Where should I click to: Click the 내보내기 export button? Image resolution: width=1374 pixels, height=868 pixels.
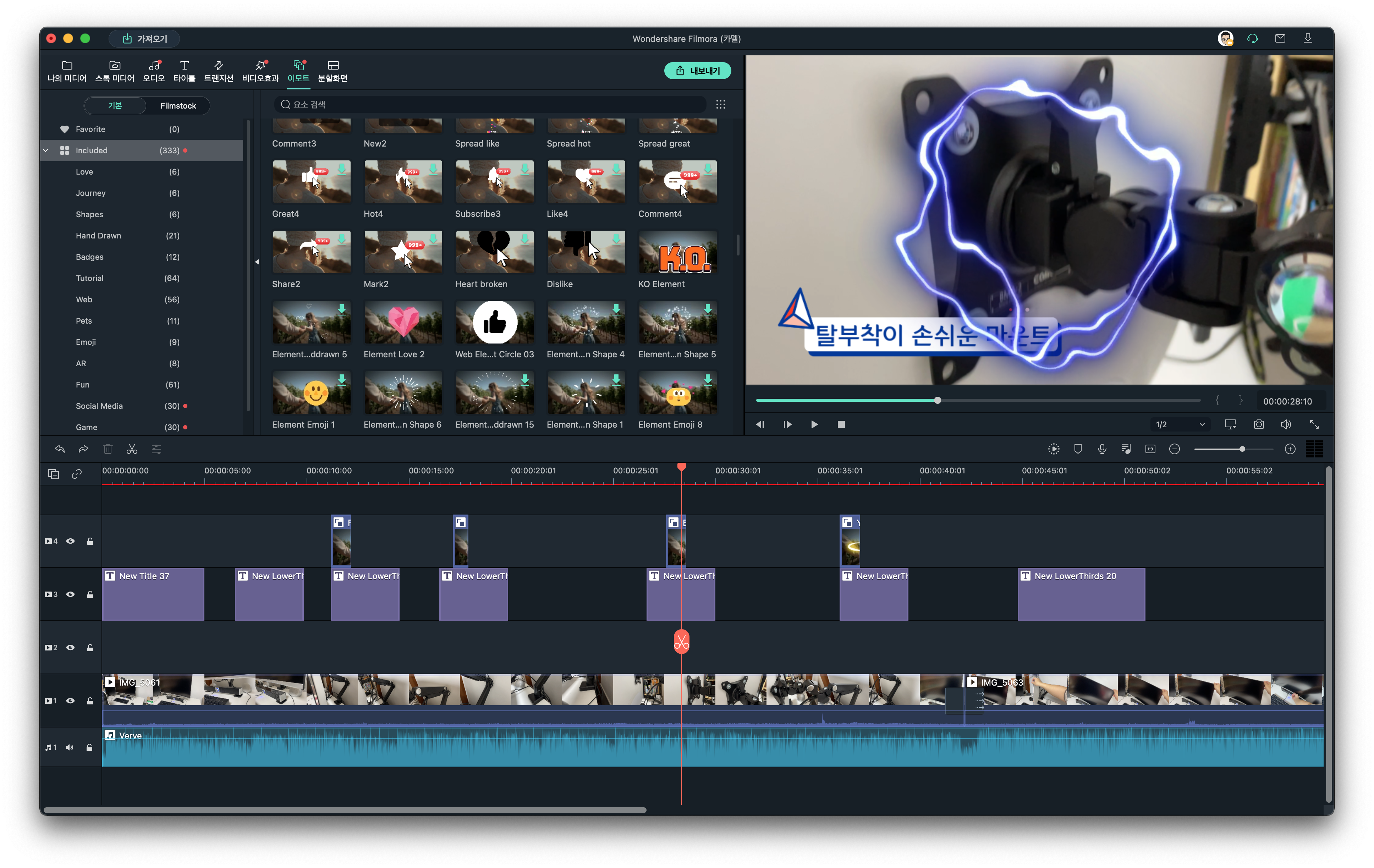697,71
